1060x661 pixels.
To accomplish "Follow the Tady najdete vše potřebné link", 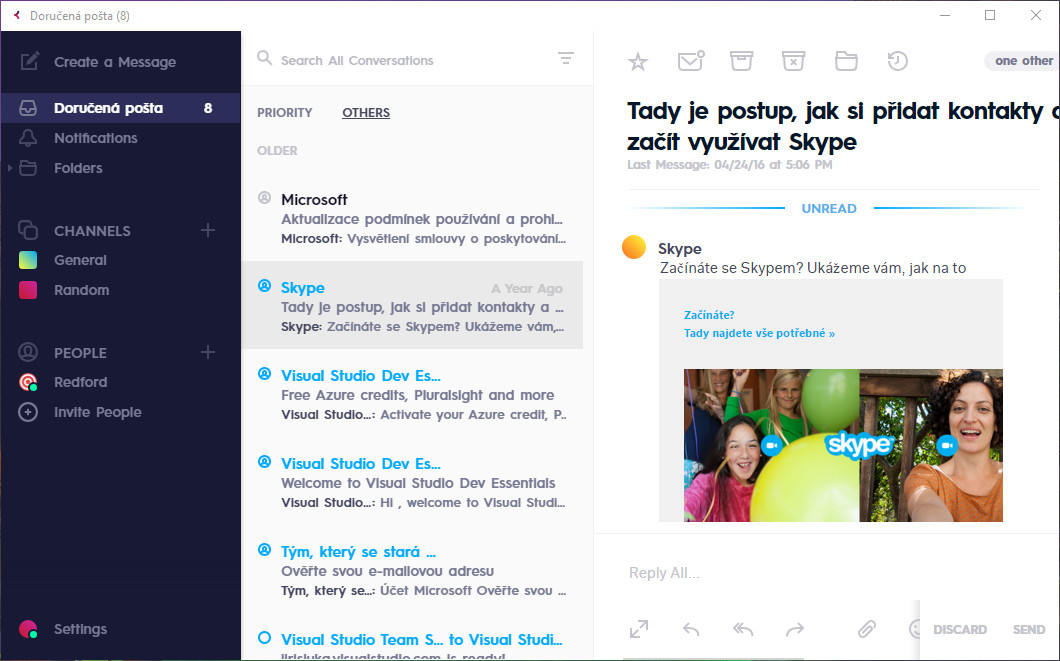I will (x=759, y=333).
